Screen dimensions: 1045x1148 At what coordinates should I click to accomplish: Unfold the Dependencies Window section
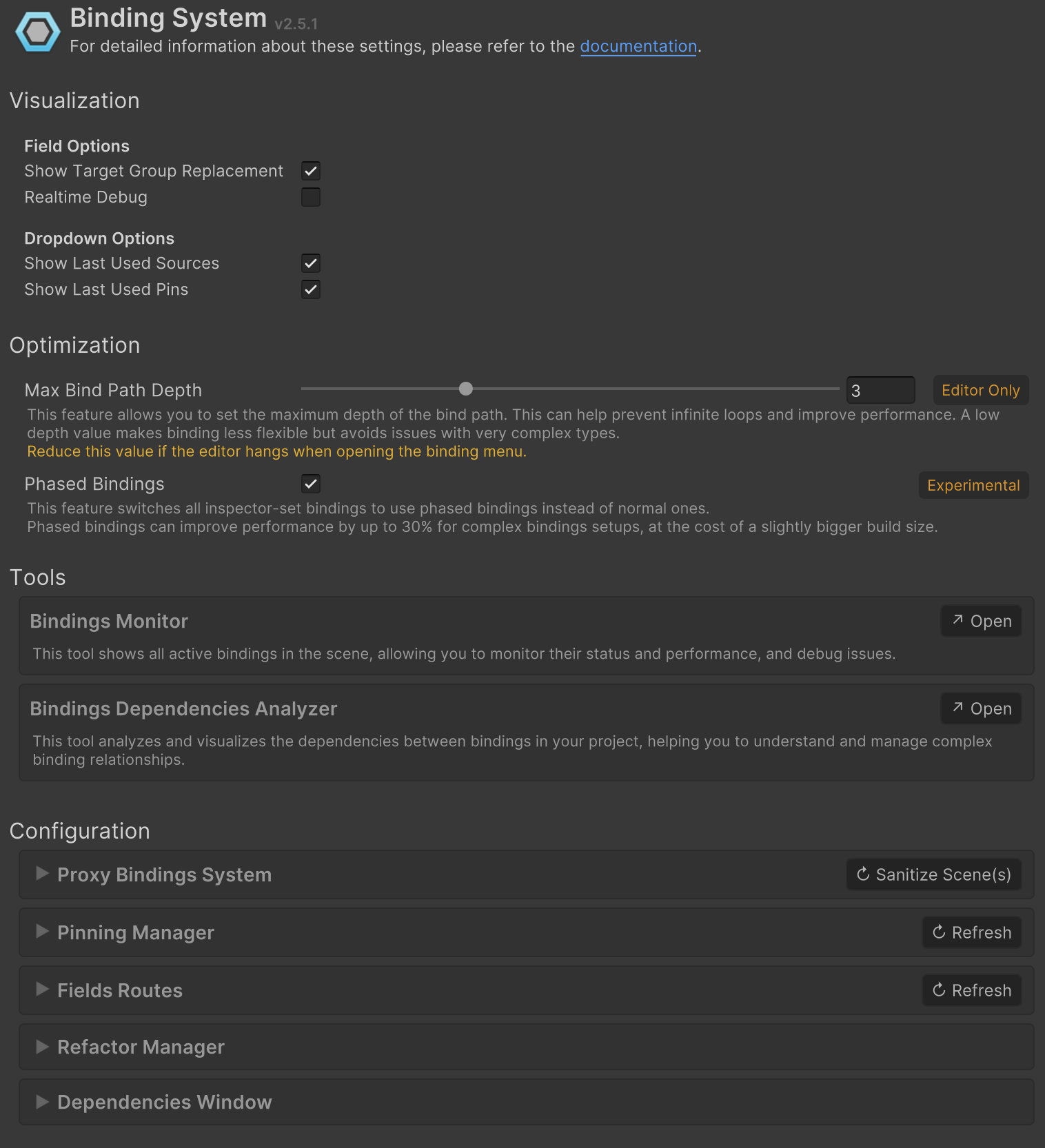click(x=43, y=1102)
